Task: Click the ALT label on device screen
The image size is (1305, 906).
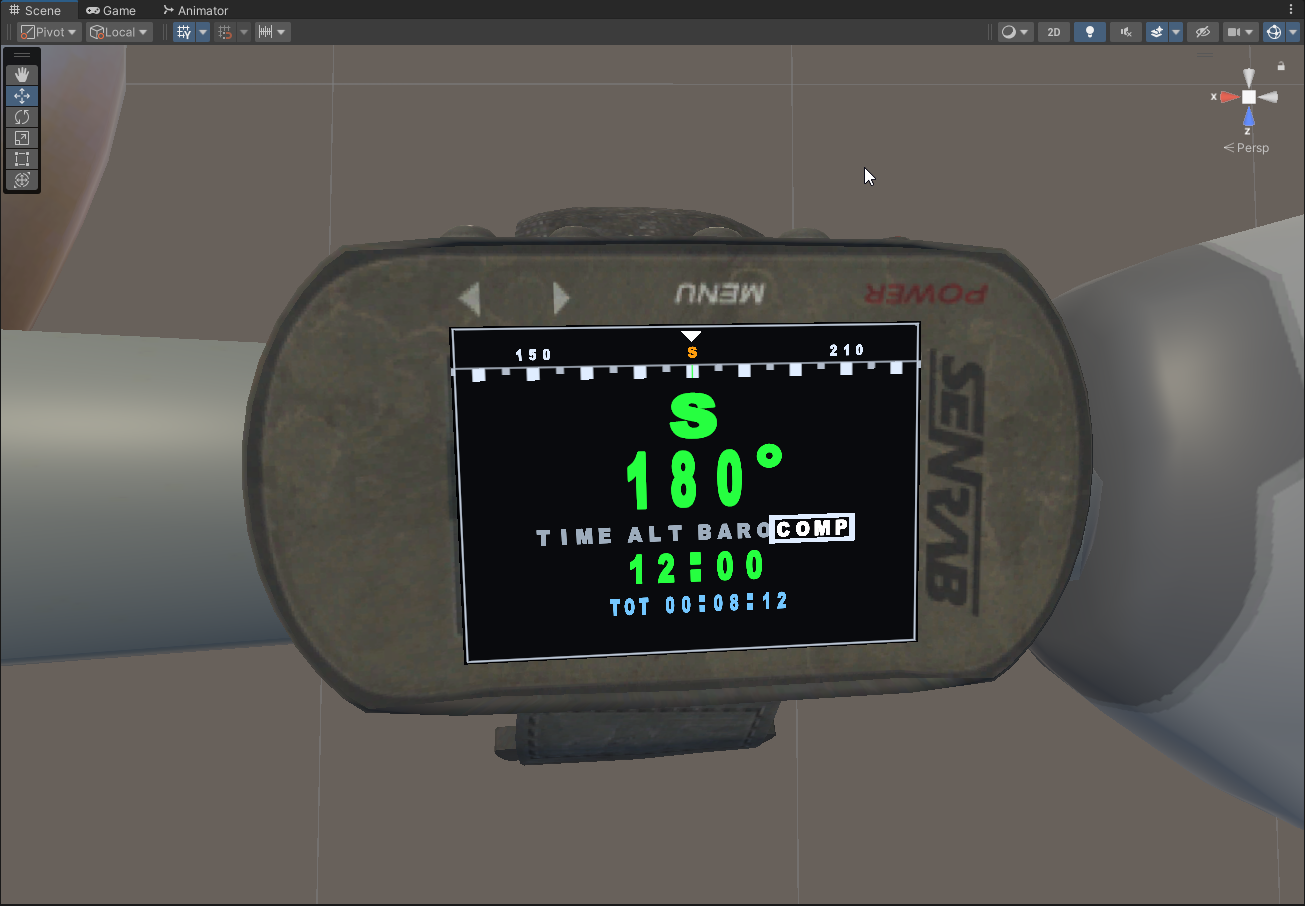Action: pyautogui.click(x=657, y=536)
